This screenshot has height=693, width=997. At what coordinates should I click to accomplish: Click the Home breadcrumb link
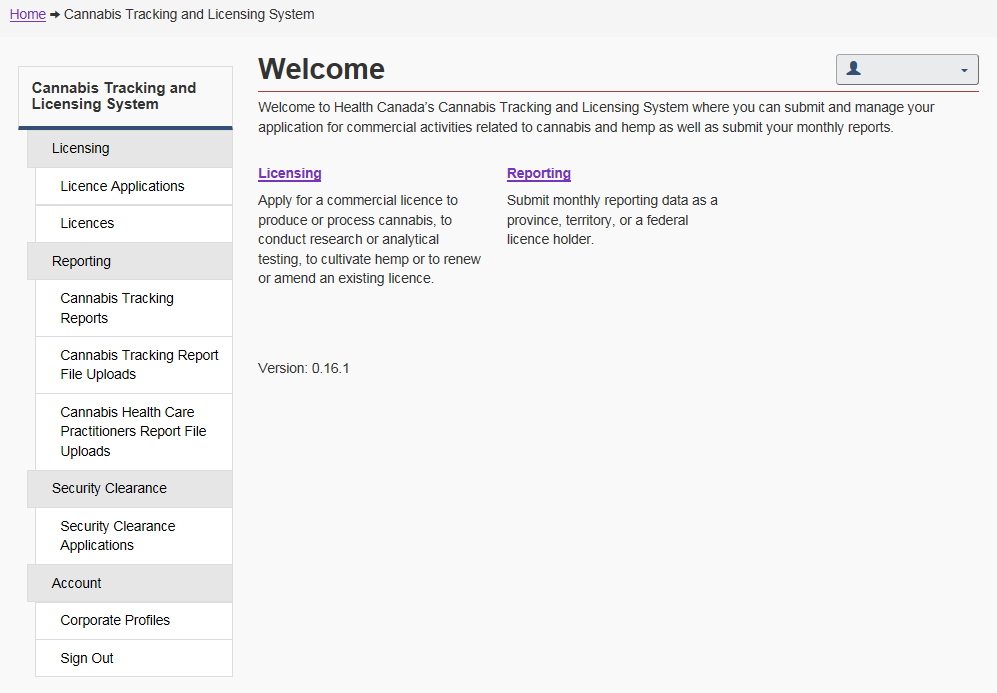(28, 14)
